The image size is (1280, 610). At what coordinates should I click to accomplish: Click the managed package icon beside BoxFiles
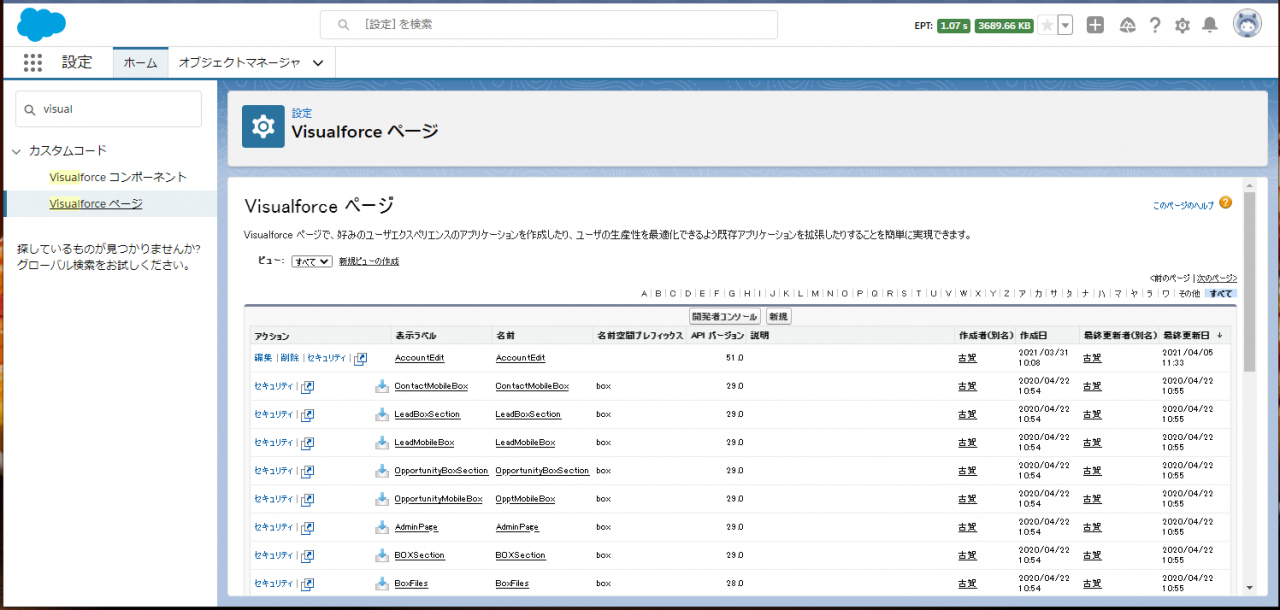(x=382, y=582)
